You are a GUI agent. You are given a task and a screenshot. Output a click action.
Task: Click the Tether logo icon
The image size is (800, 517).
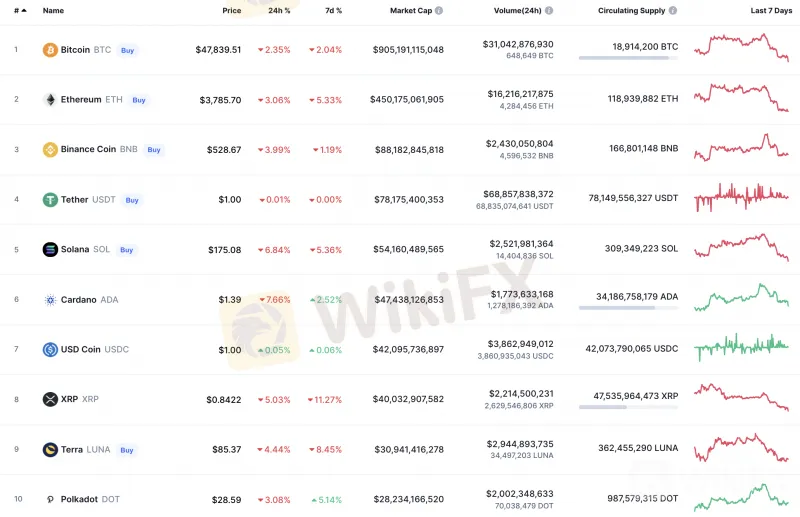point(50,200)
